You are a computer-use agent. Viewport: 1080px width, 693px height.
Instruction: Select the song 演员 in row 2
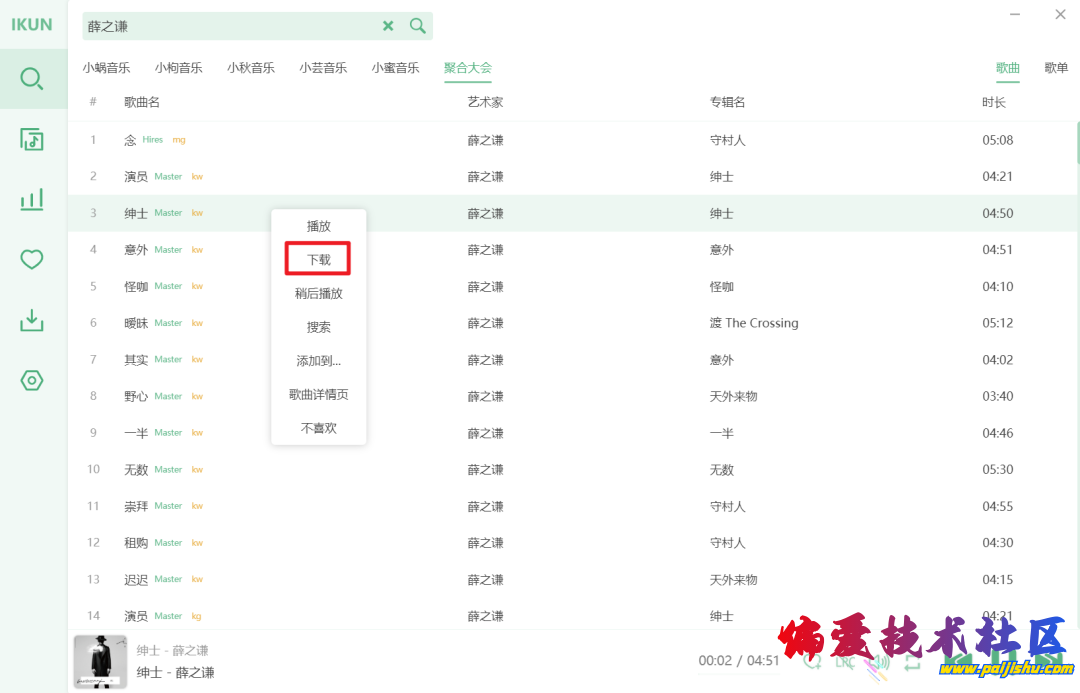pos(136,177)
